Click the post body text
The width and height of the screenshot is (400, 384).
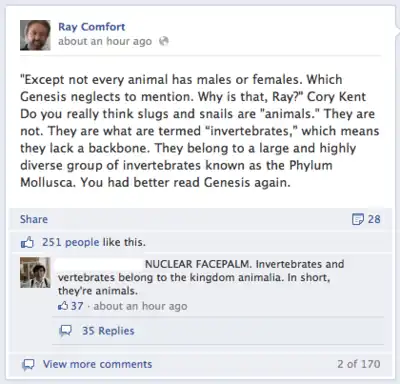tap(199, 131)
